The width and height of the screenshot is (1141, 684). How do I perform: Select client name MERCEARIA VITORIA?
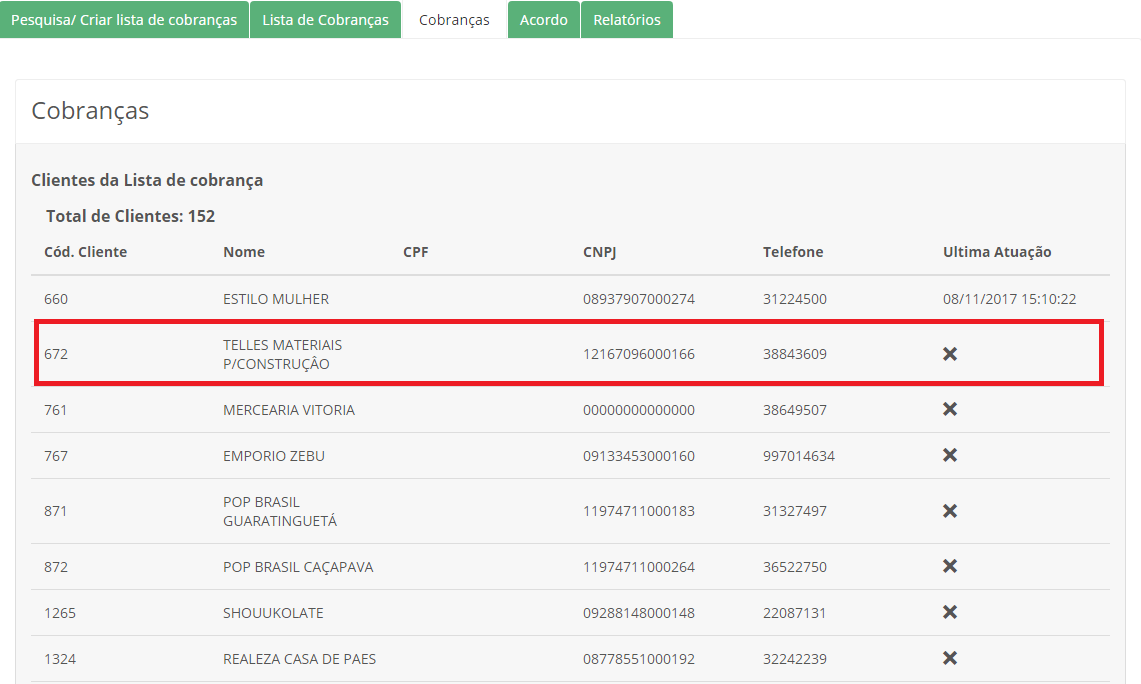289,410
